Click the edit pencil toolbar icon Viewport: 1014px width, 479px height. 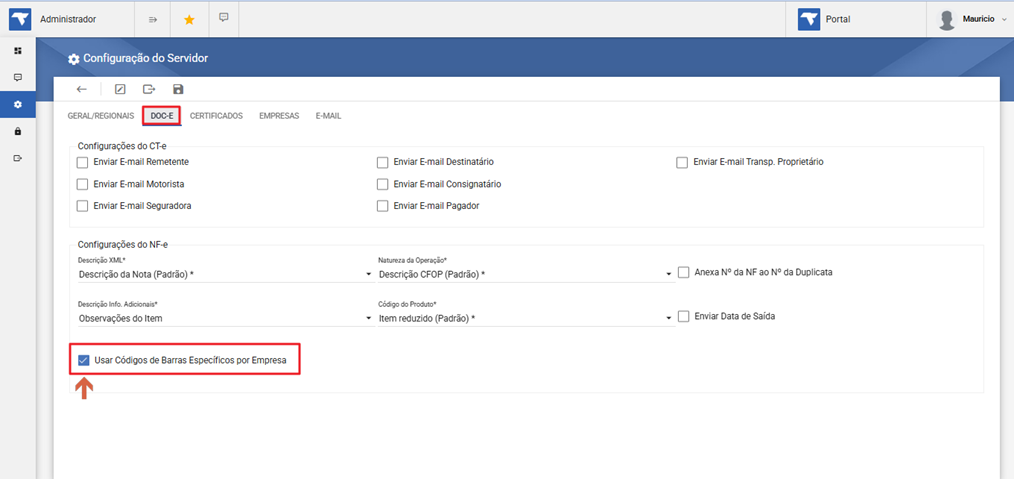[x=120, y=89]
